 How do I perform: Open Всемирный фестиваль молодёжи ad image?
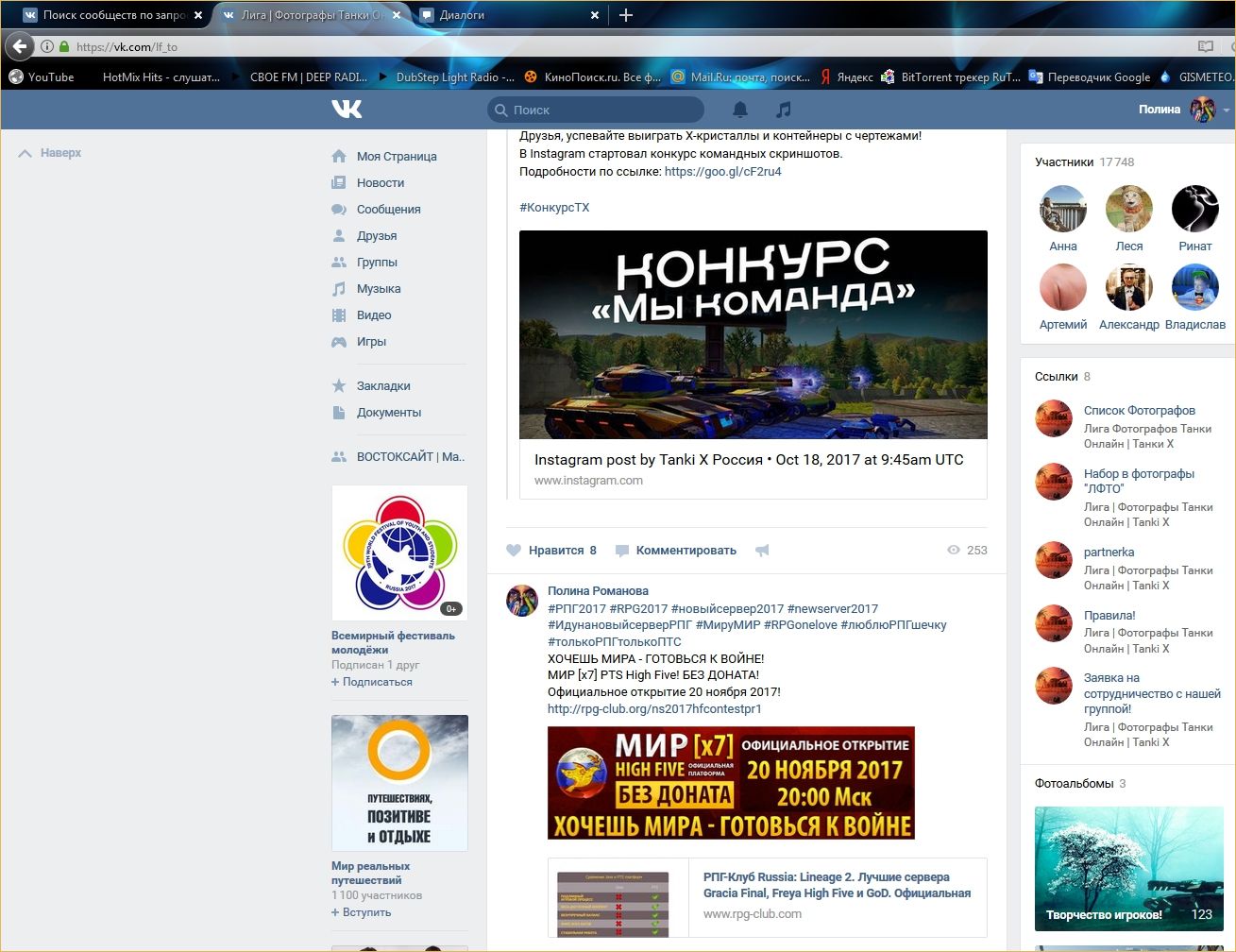coord(399,552)
